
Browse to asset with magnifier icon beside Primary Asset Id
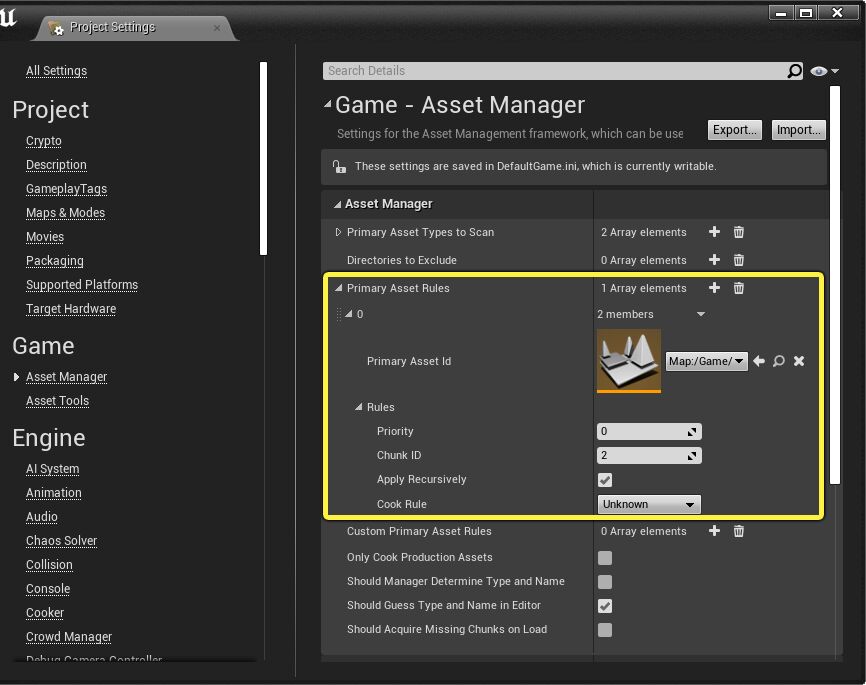tap(779, 361)
